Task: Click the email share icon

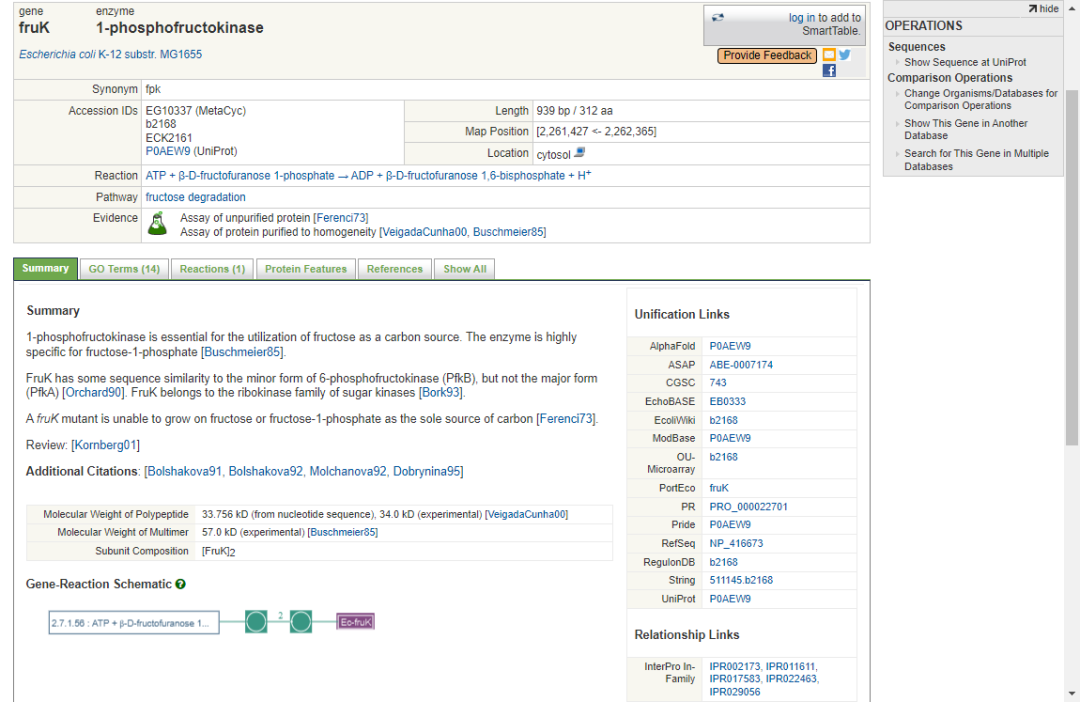Action: point(829,55)
